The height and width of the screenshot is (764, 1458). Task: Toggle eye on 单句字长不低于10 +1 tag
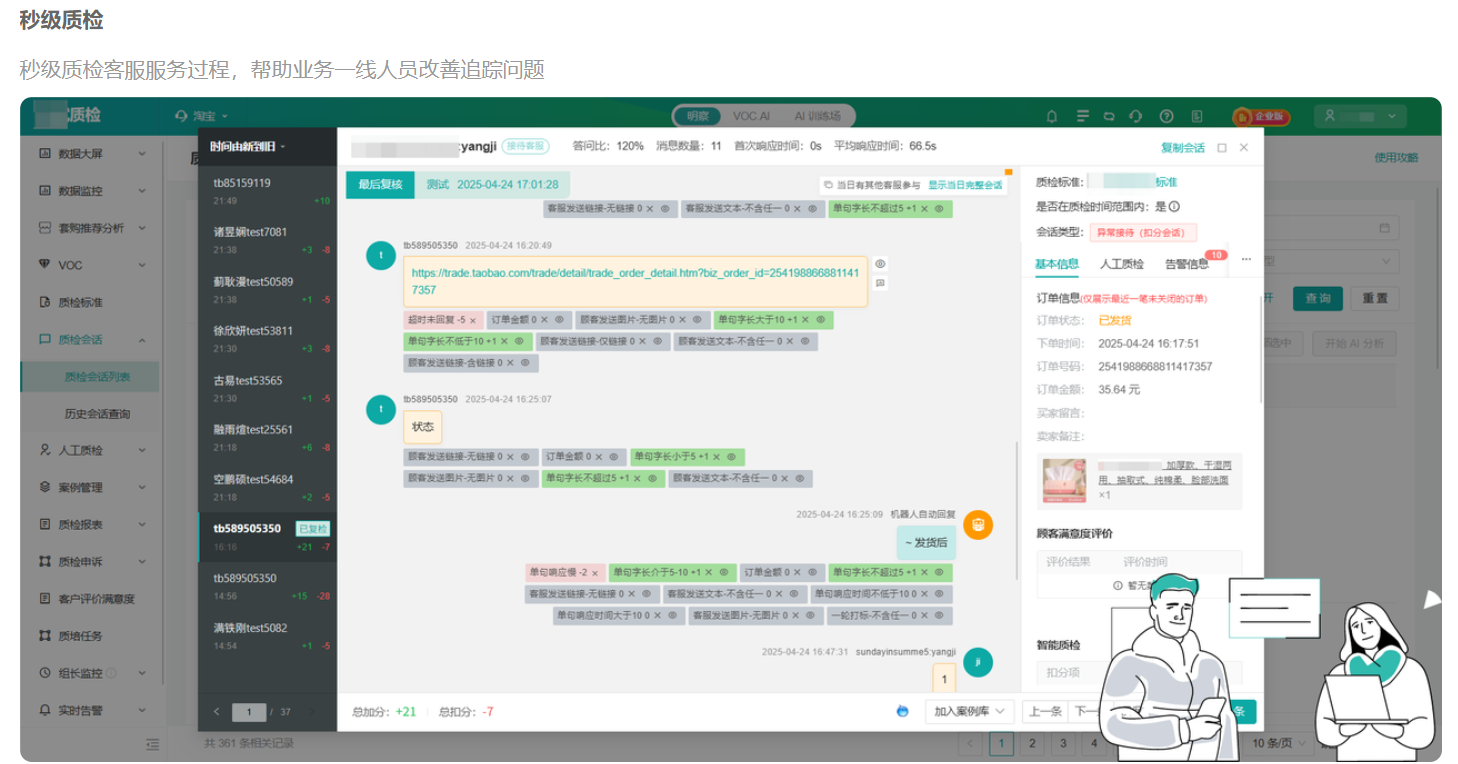pos(519,341)
